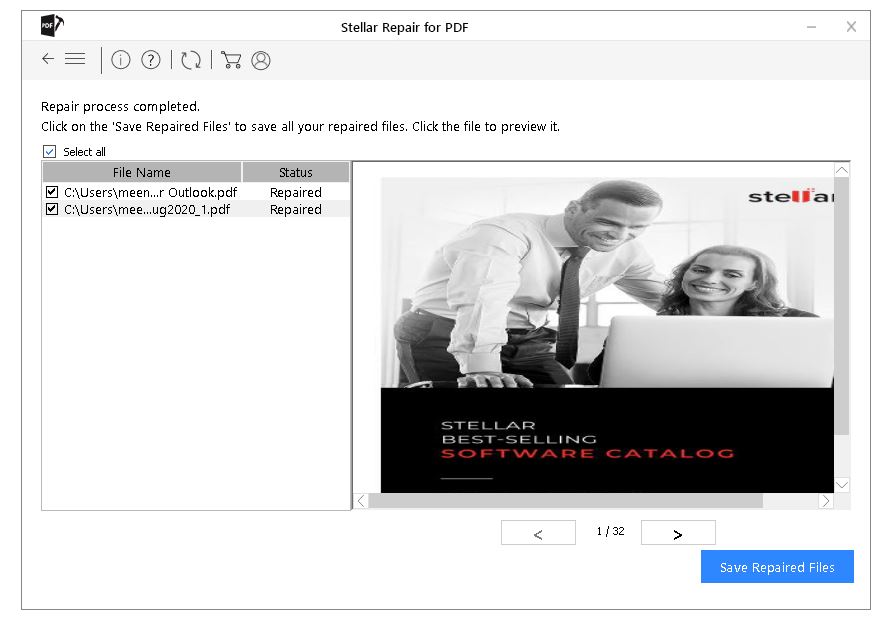
Task: Click preview horizontal scrollbar left arrow
Action: (361, 501)
